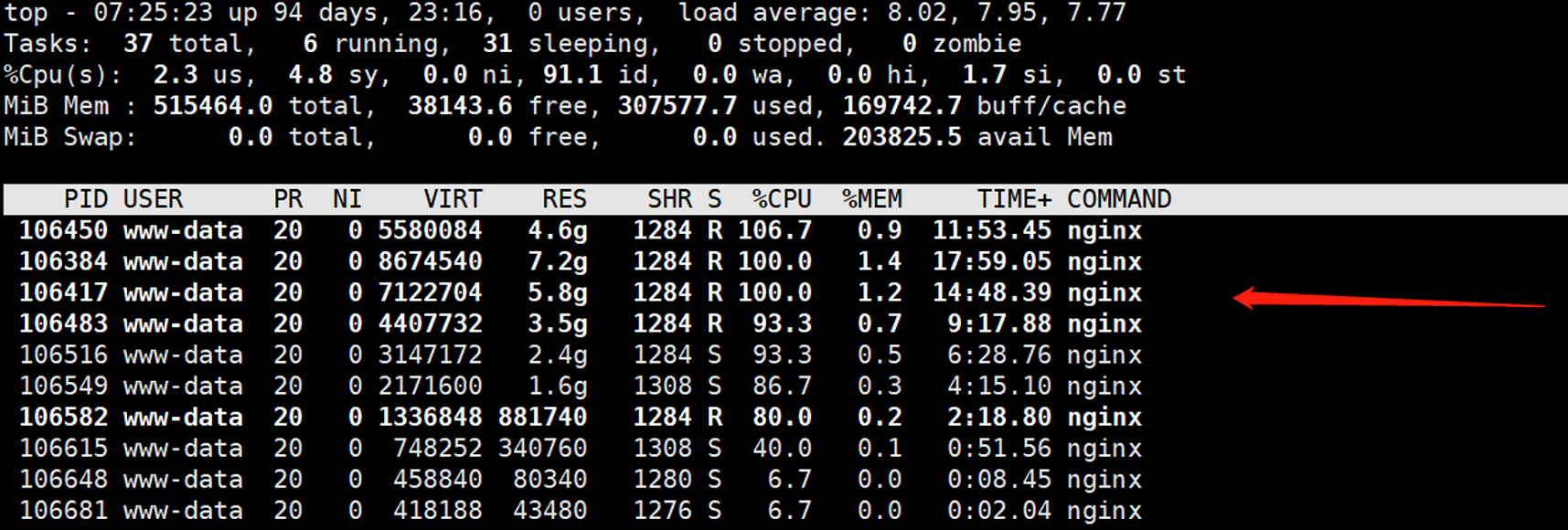This screenshot has width=1568, height=530.
Task: Click the 203825.5 avail Mem value
Action: [x=901, y=137]
